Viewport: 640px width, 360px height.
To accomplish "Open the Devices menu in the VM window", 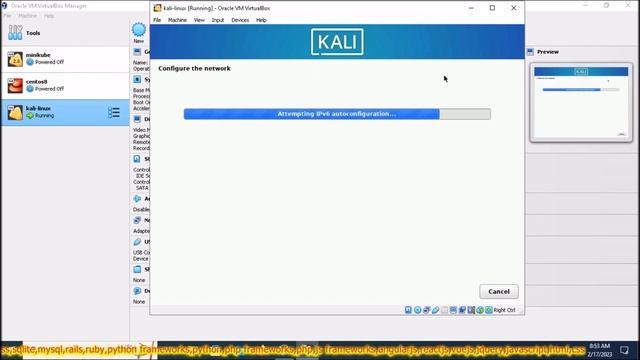I will (x=240, y=20).
